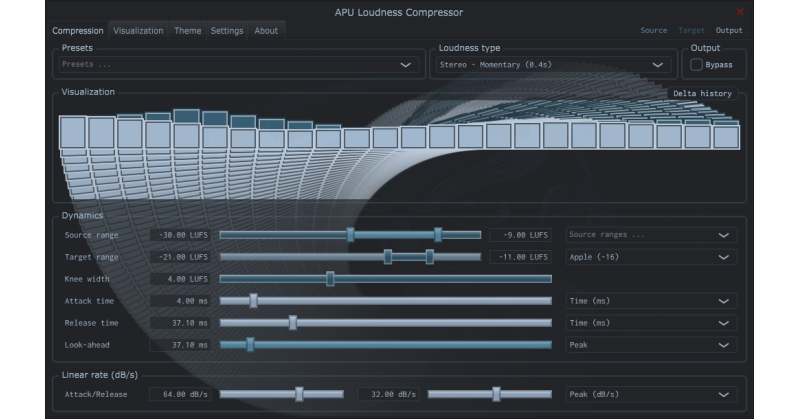The width and height of the screenshot is (800, 419).
Task: Open the About tab
Action: (x=266, y=31)
